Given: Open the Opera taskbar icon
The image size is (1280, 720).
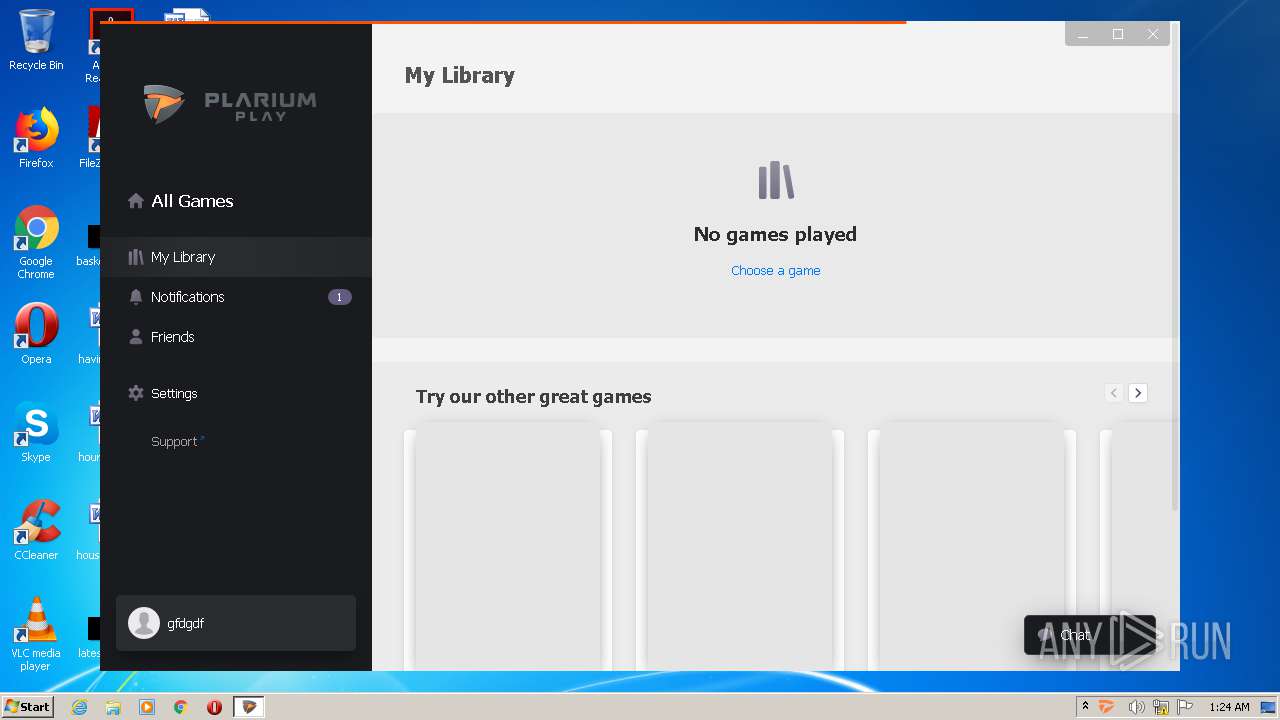Looking at the screenshot, I should coord(214,706).
